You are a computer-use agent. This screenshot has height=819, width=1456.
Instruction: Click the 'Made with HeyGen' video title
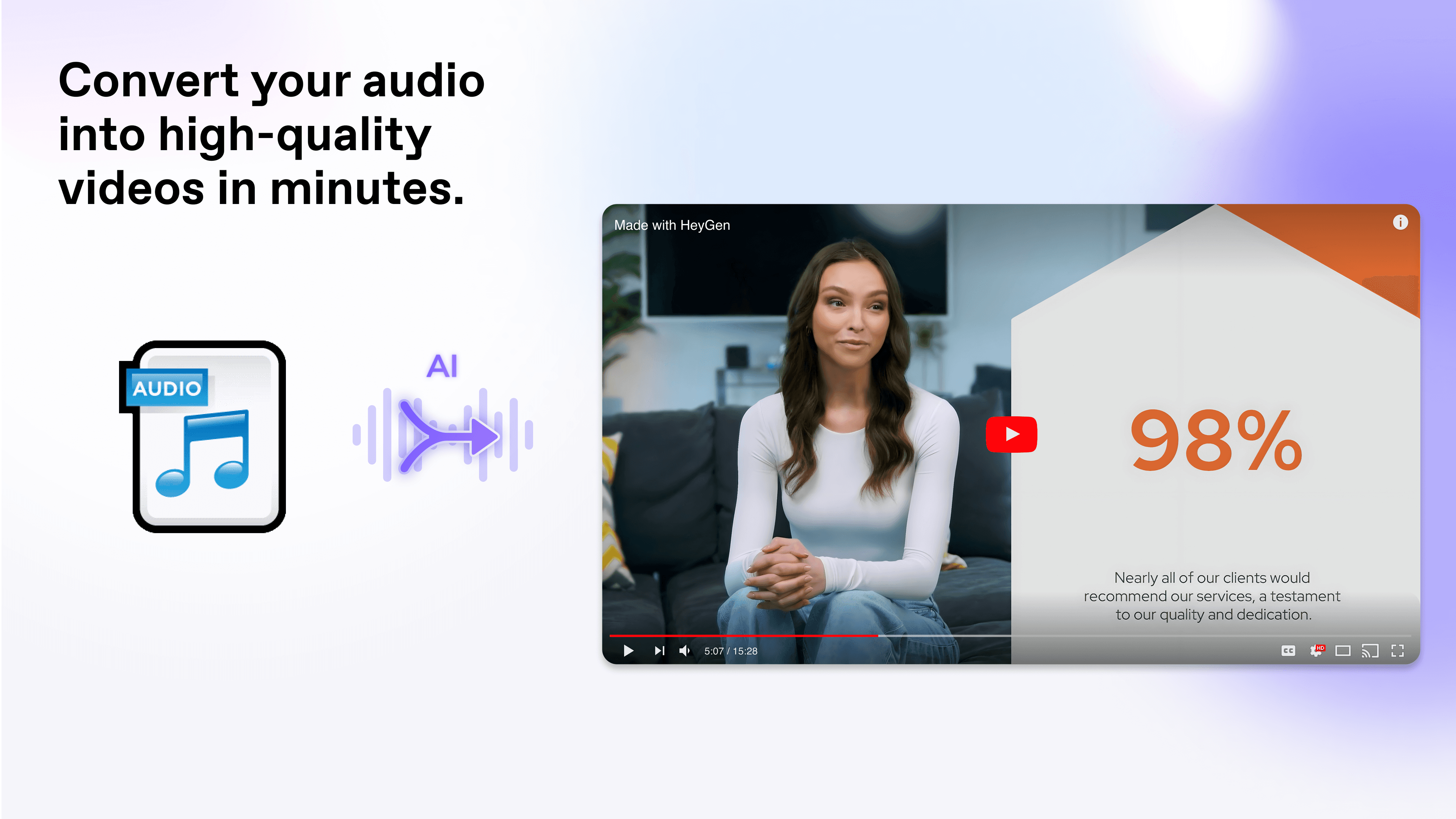click(x=672, y=225)
